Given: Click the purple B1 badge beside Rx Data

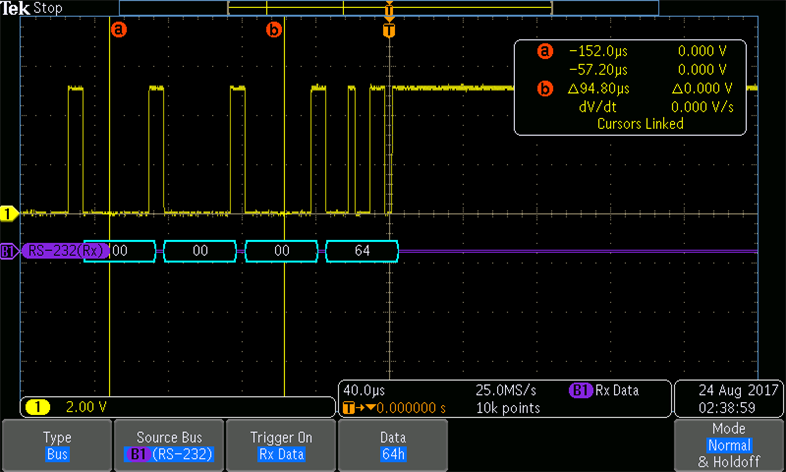Looking at the screenshot, I should [x=579, y=390].
